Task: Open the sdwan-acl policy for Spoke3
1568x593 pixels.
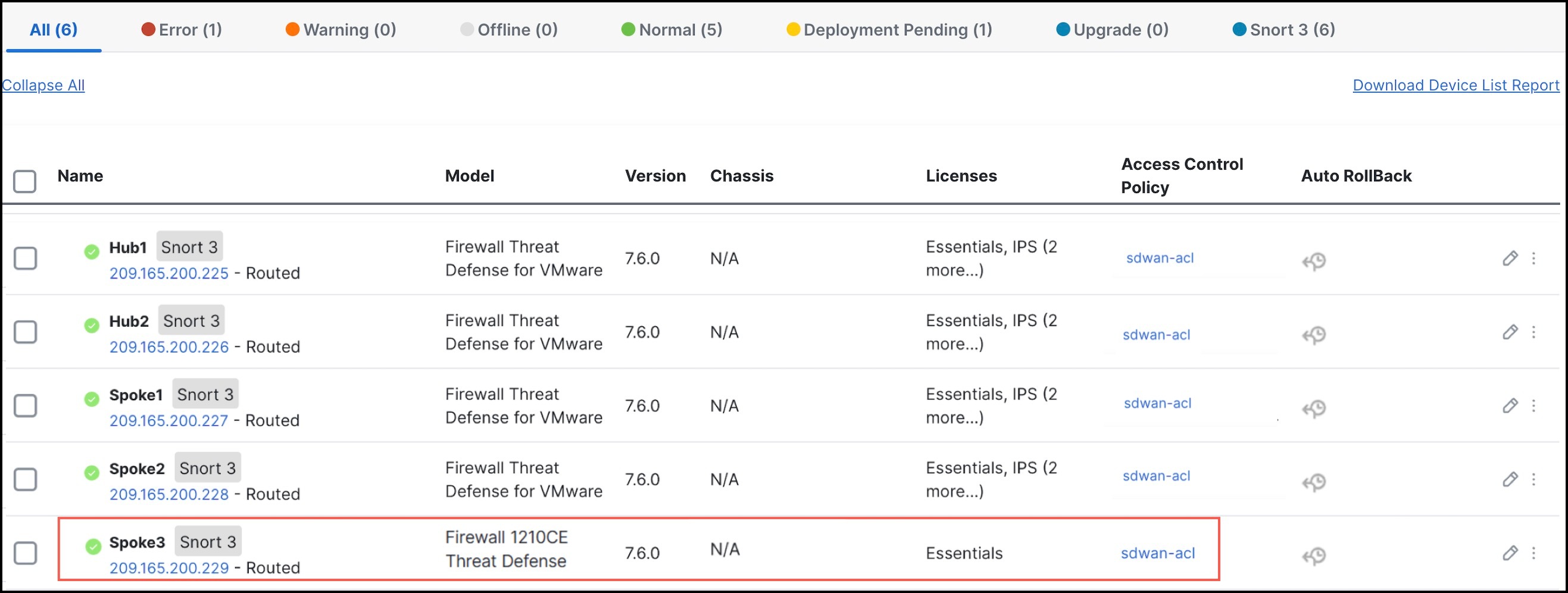Action: click(1158, 553)
